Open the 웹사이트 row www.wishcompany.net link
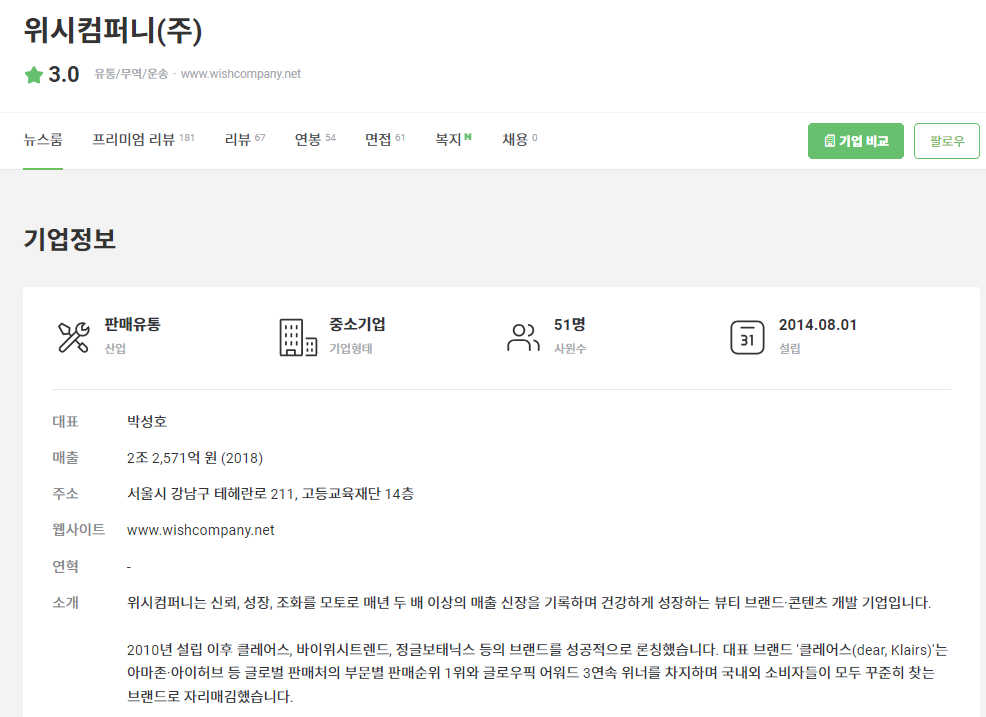Screen dimensions: 986x717 coord(201,530)
